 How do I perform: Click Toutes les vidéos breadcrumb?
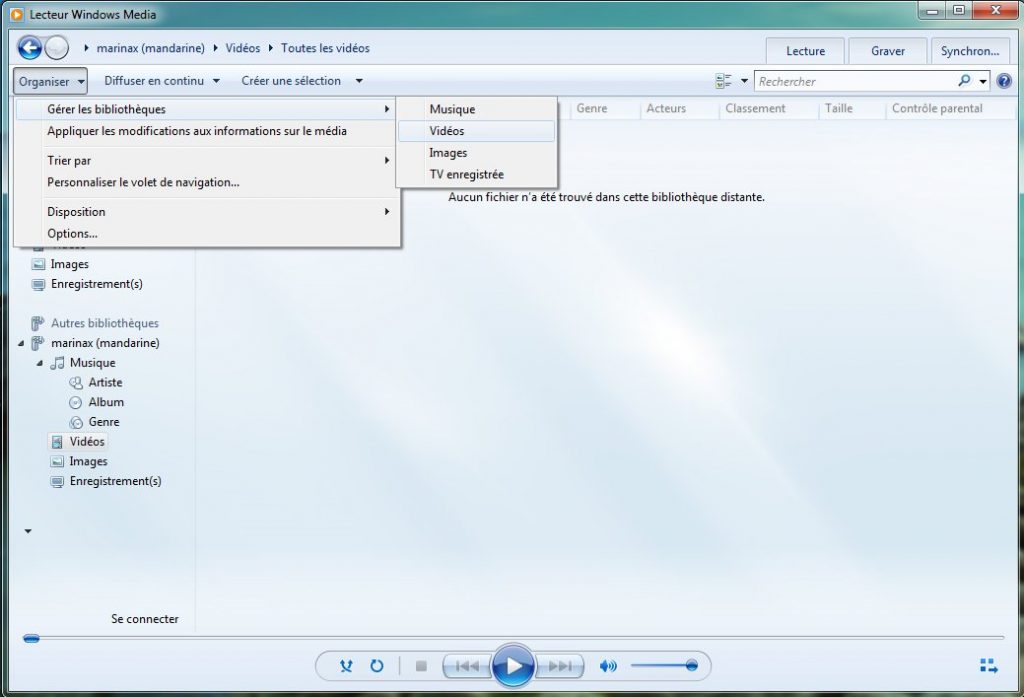(x=325, y=48)
